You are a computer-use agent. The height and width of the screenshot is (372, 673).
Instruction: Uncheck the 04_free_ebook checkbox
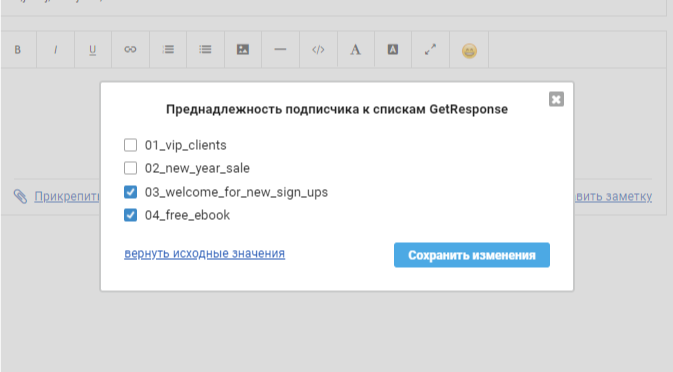[x=130, y=215]
